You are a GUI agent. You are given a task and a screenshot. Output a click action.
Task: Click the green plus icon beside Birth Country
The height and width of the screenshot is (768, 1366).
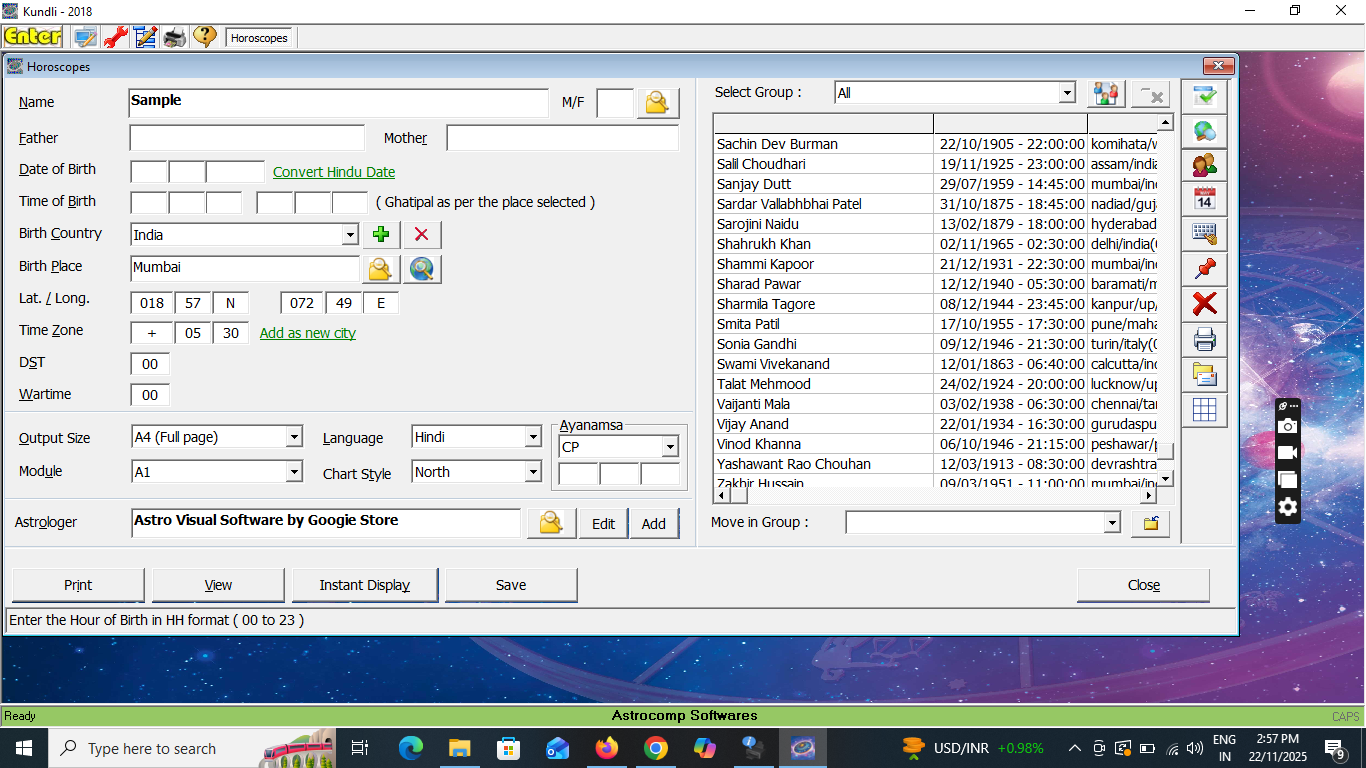click(381, 235)
